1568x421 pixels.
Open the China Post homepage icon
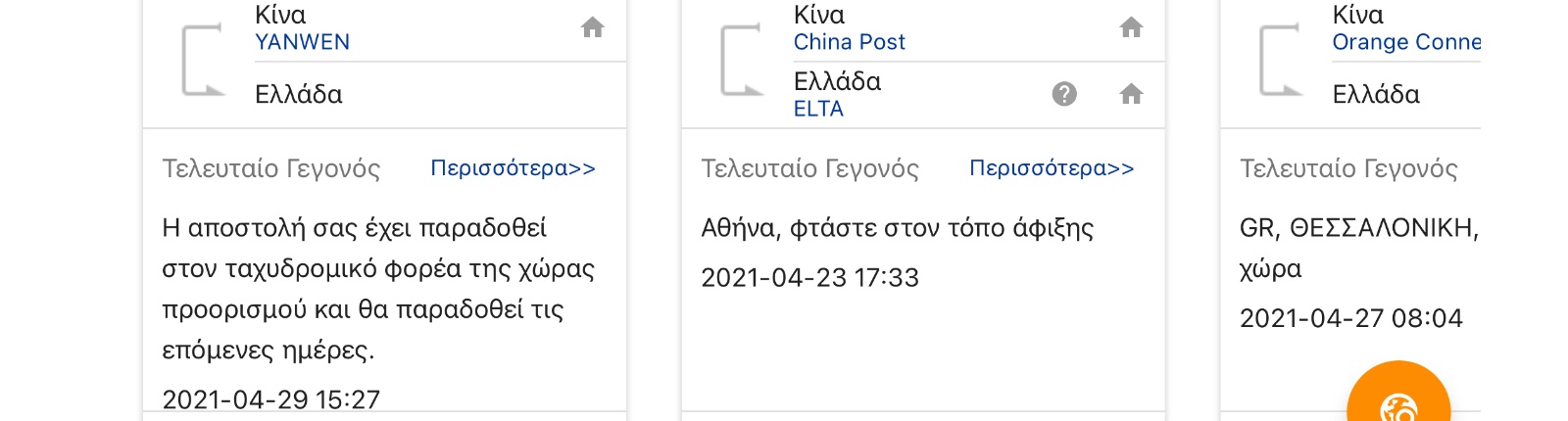[x=1131, y=27]
